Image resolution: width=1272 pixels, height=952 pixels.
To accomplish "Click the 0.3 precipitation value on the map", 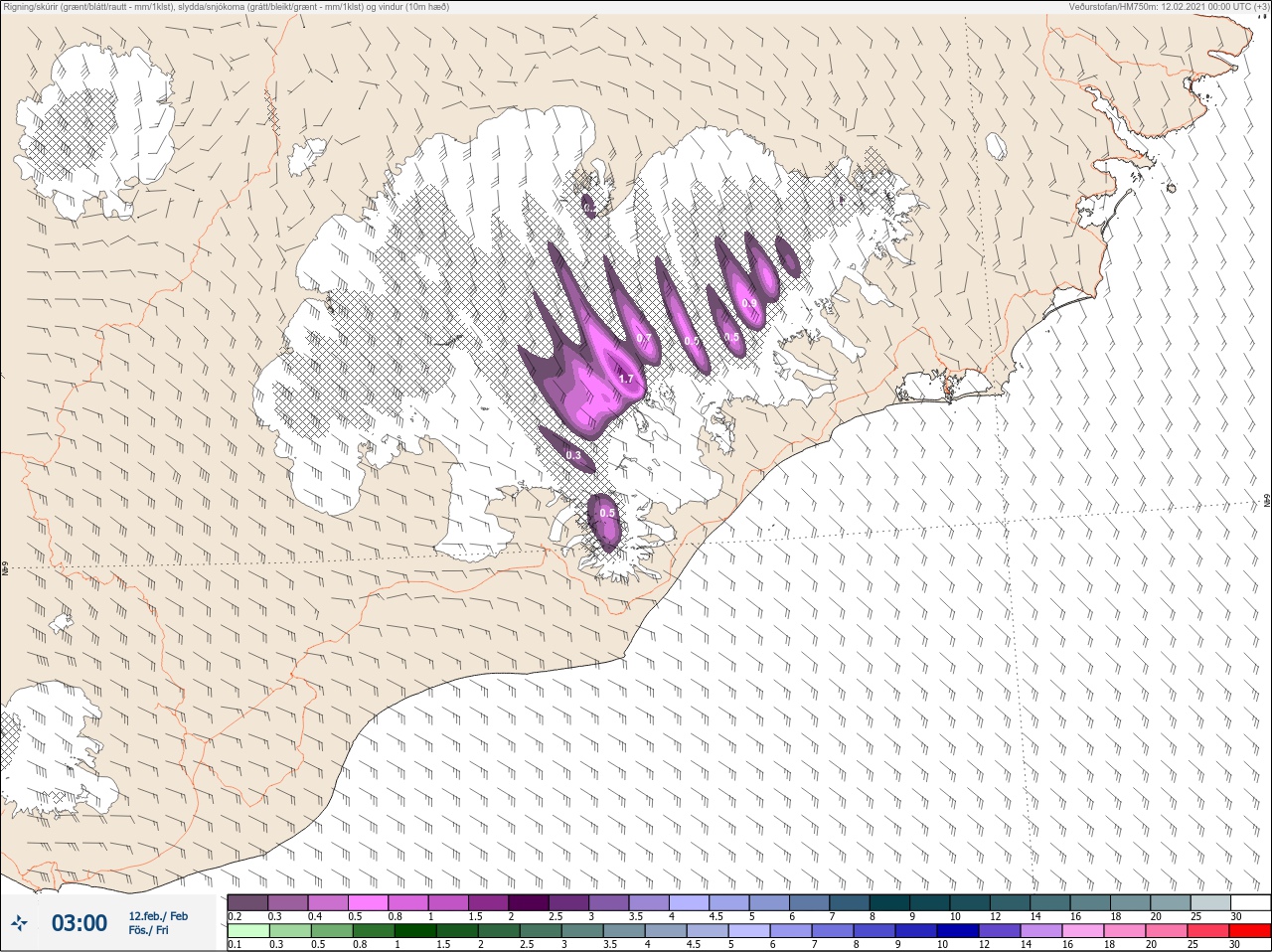I will tap(573, 455).
